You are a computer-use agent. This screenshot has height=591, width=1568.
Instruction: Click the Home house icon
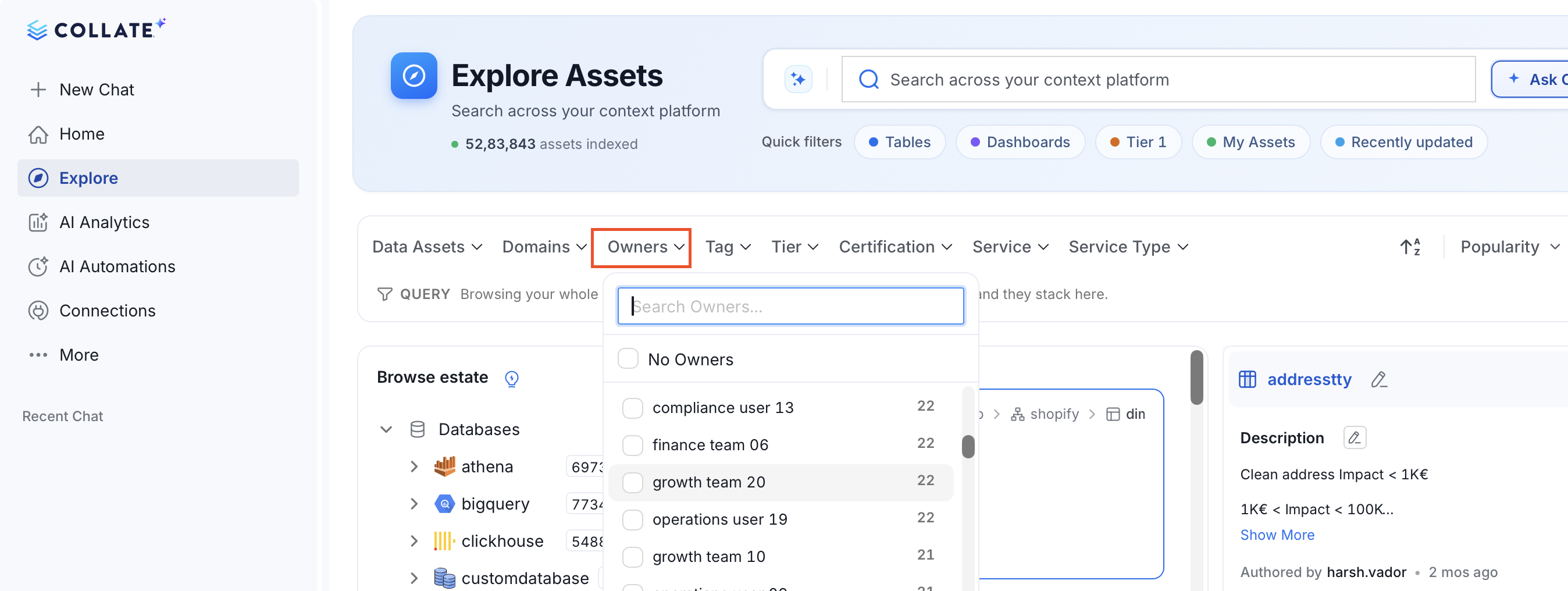coord(38,134)
